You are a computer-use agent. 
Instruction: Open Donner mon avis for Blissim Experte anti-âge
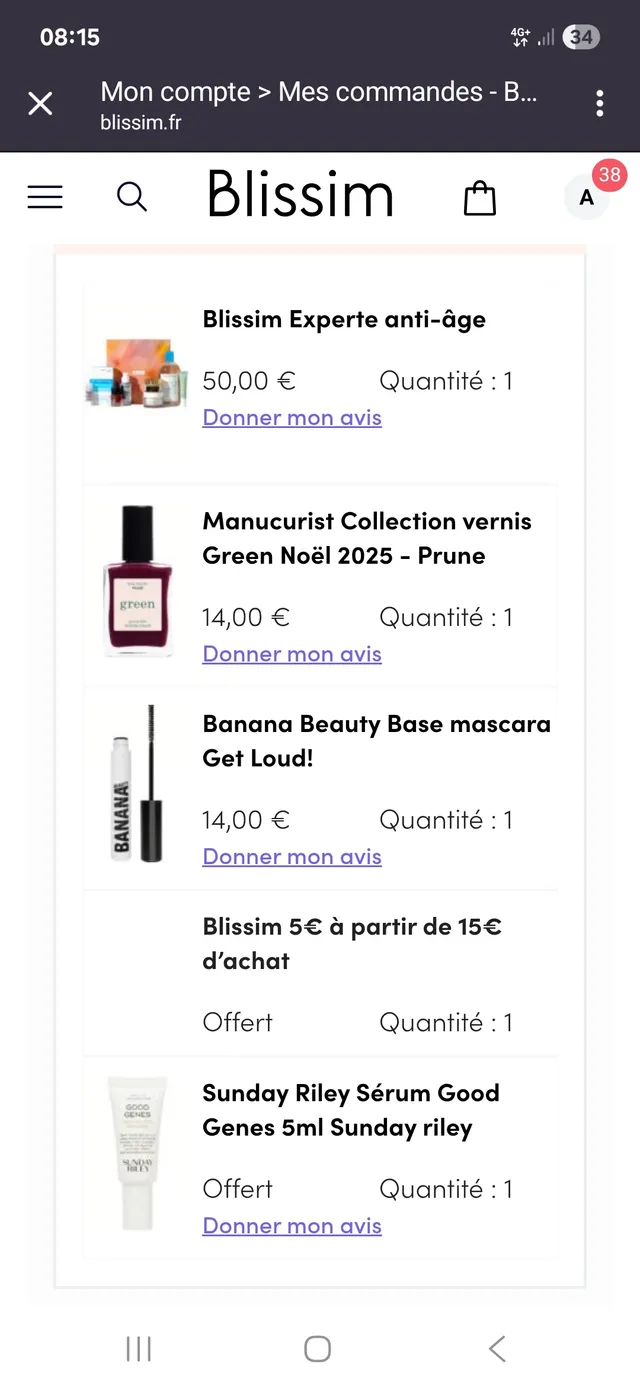(292, 417)
